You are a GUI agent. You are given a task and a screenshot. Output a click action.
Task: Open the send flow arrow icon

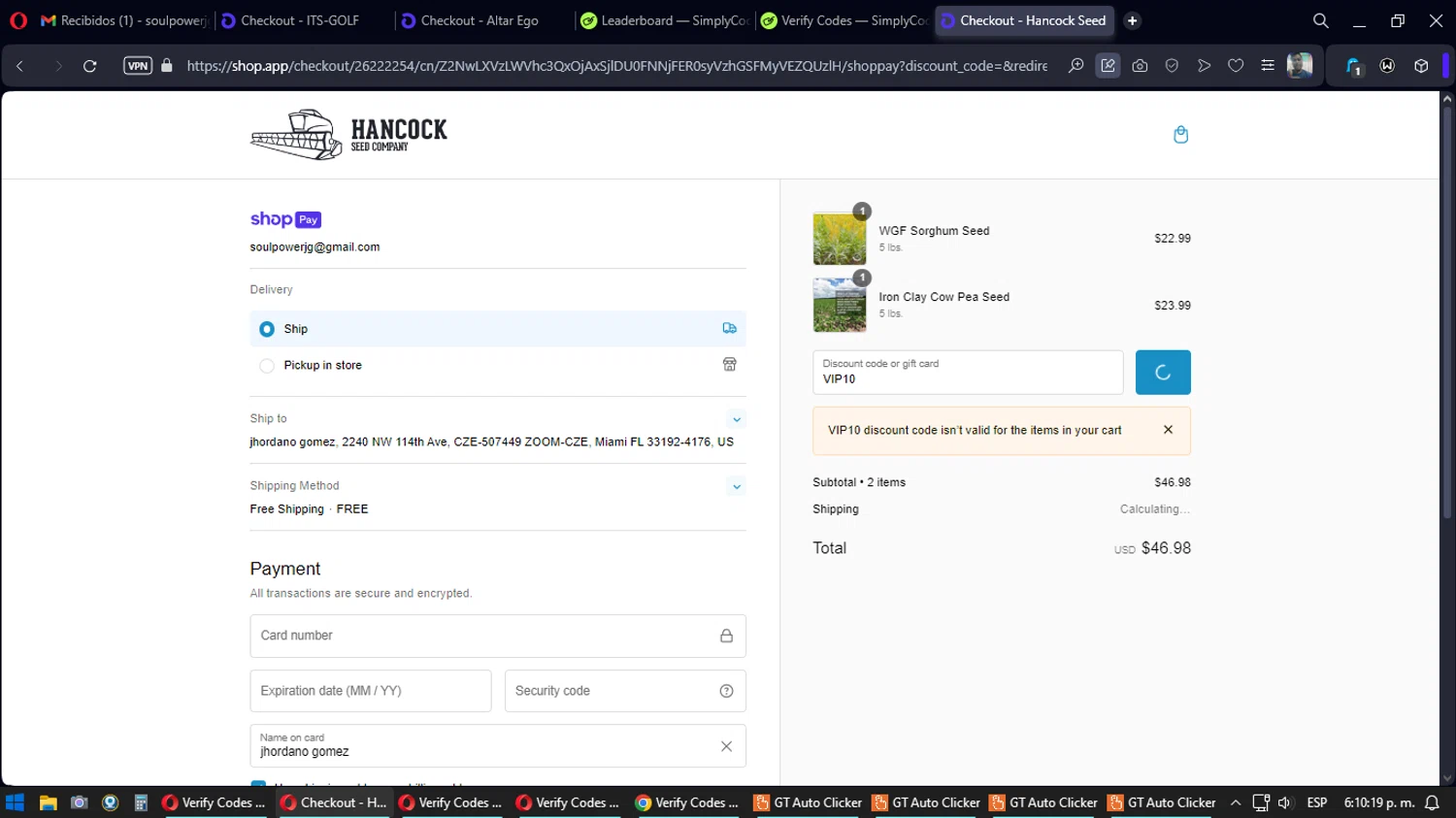[x=1204, y=66]
